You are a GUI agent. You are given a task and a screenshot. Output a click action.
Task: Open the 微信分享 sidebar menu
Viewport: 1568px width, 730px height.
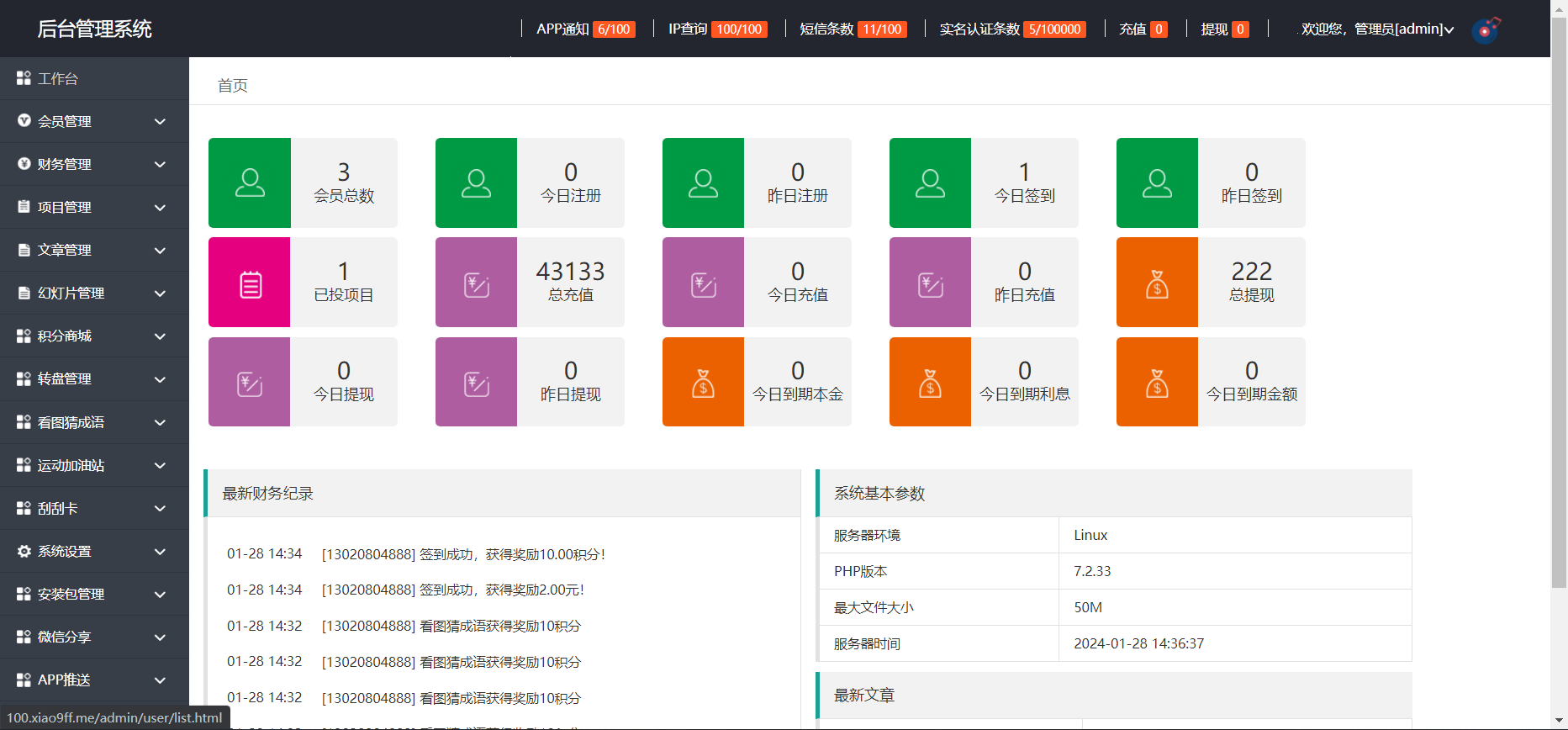point(94,637)
